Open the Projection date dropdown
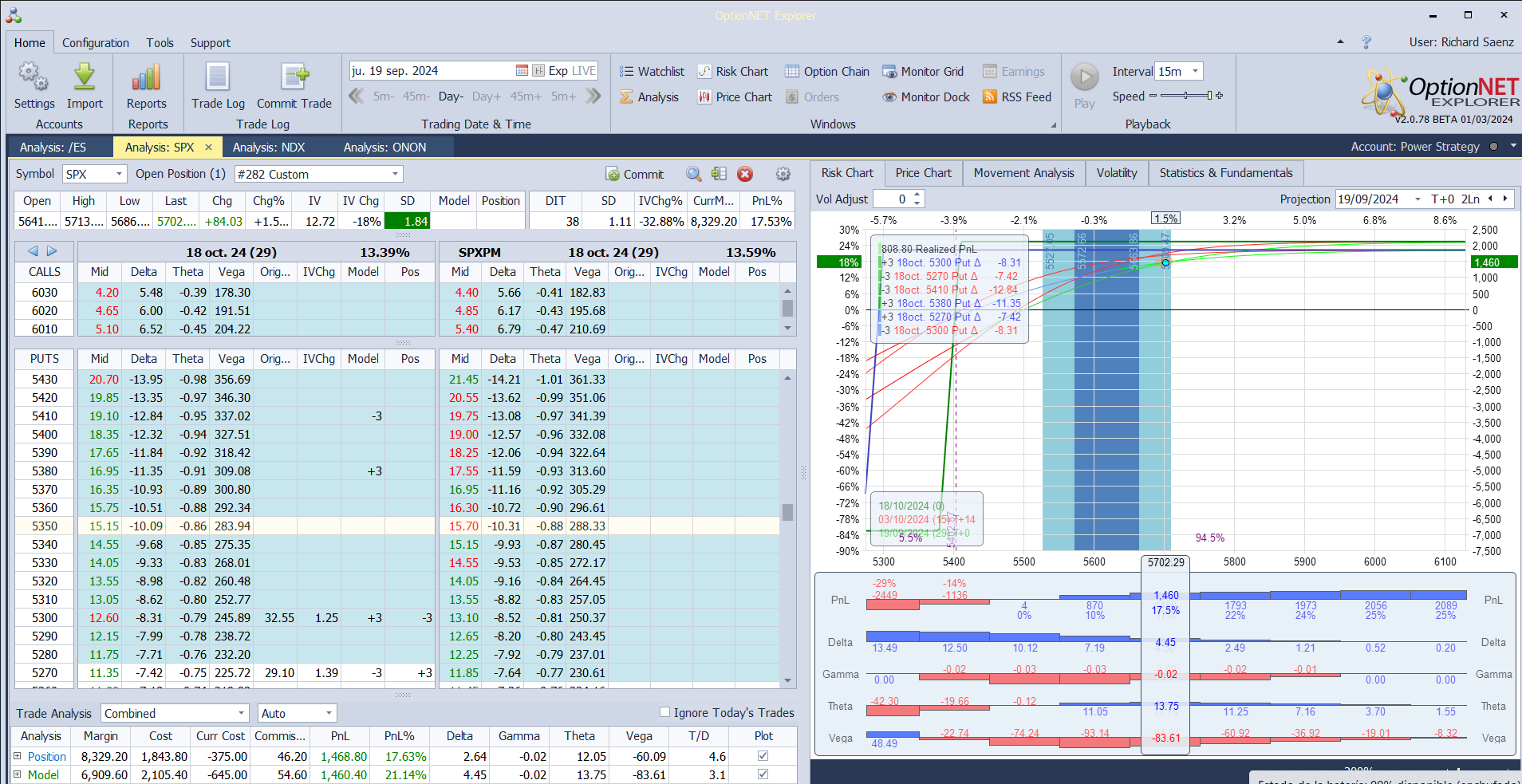This screenshot has width=1522, height=784. 1418,199
